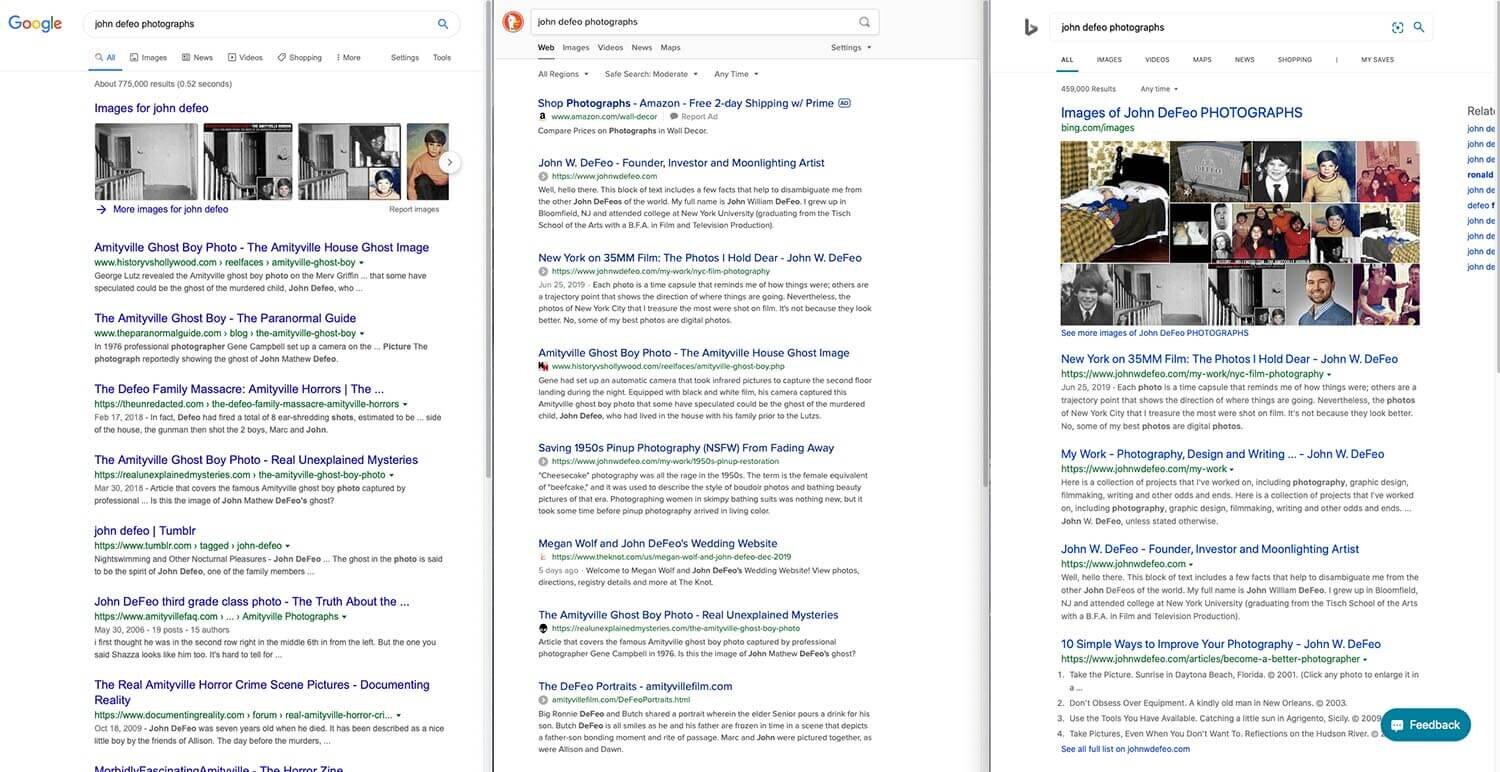Open Google More menu
The width and height of the screenshot is (1500, 772).
point(348,58)
